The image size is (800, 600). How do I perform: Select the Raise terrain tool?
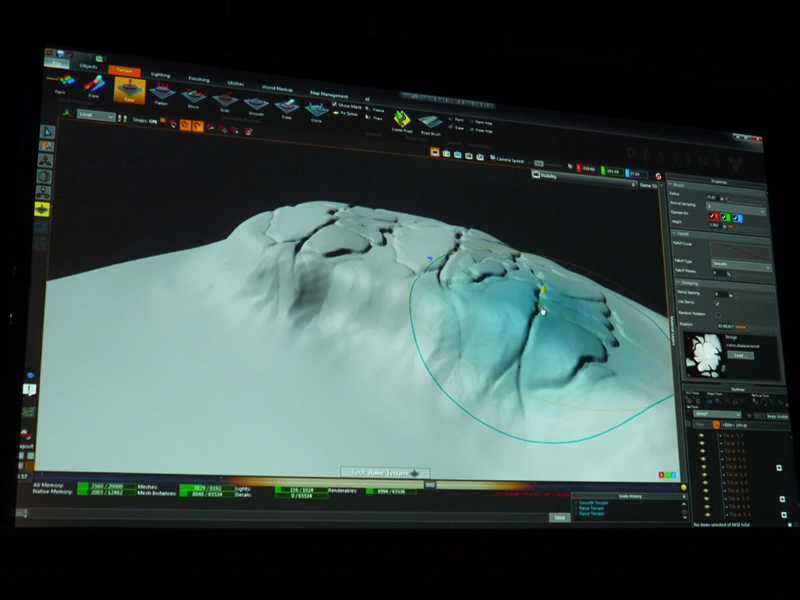coord(128,90)
